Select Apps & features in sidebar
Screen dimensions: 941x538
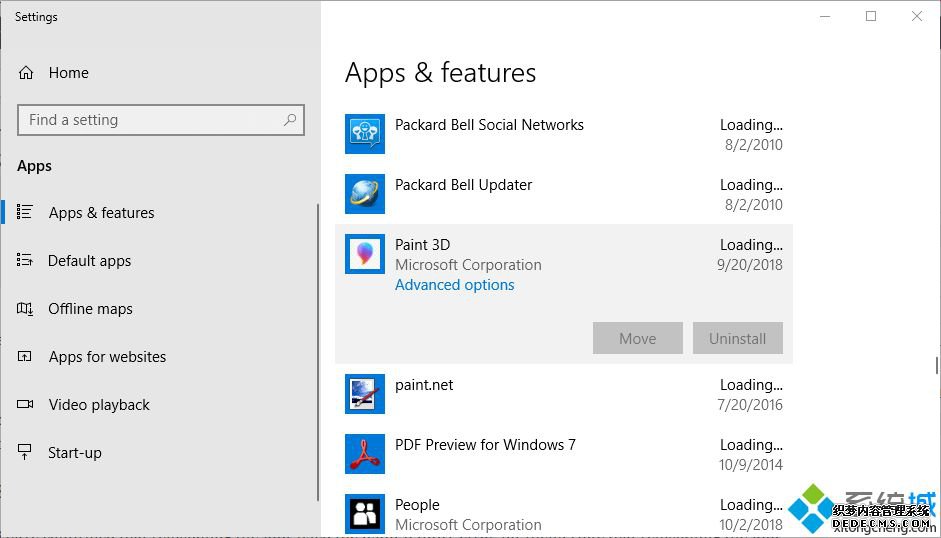(101, 213)
